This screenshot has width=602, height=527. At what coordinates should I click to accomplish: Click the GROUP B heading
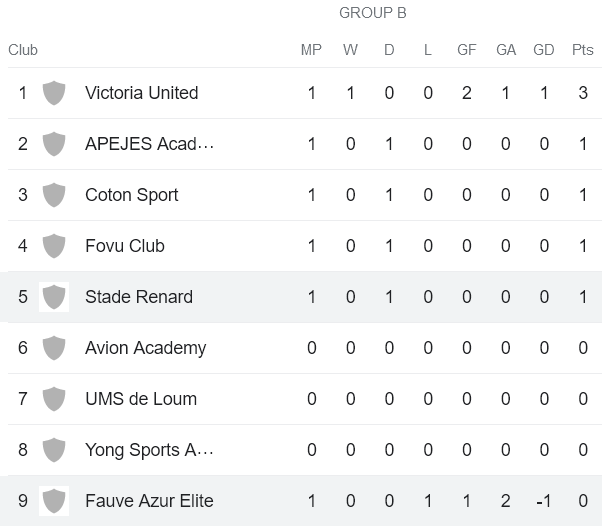[372, 13]
